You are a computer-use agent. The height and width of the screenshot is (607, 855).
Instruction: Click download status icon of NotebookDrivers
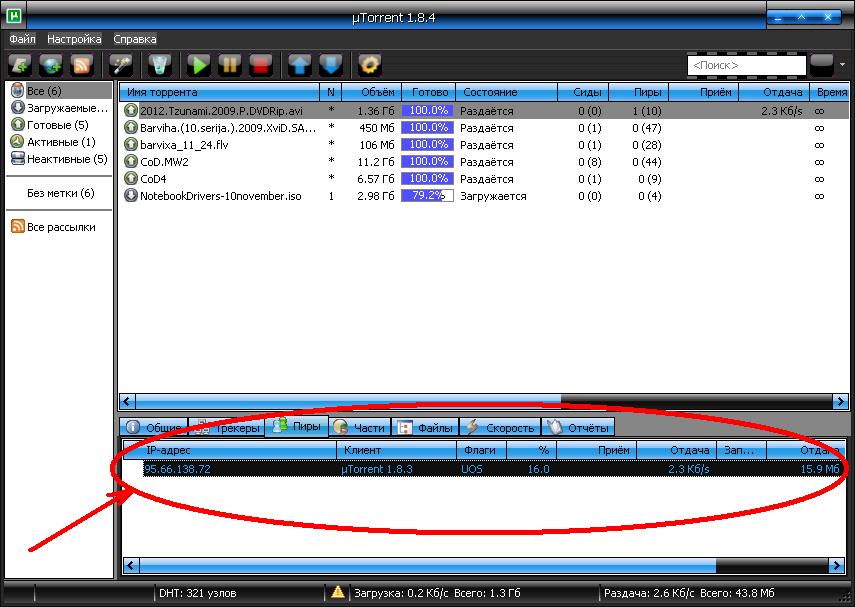(x=131, y=195)
